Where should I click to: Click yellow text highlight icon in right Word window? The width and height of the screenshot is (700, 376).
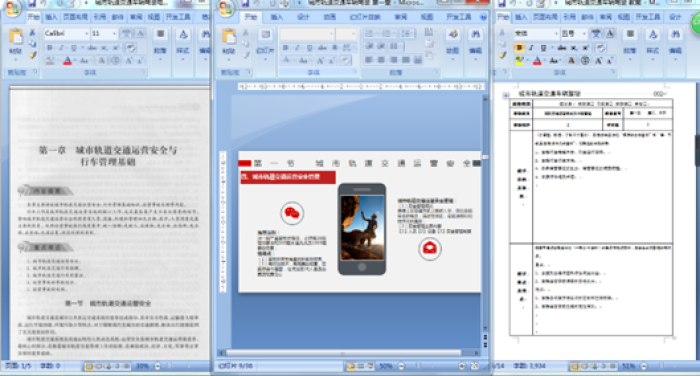pos(519,61)
